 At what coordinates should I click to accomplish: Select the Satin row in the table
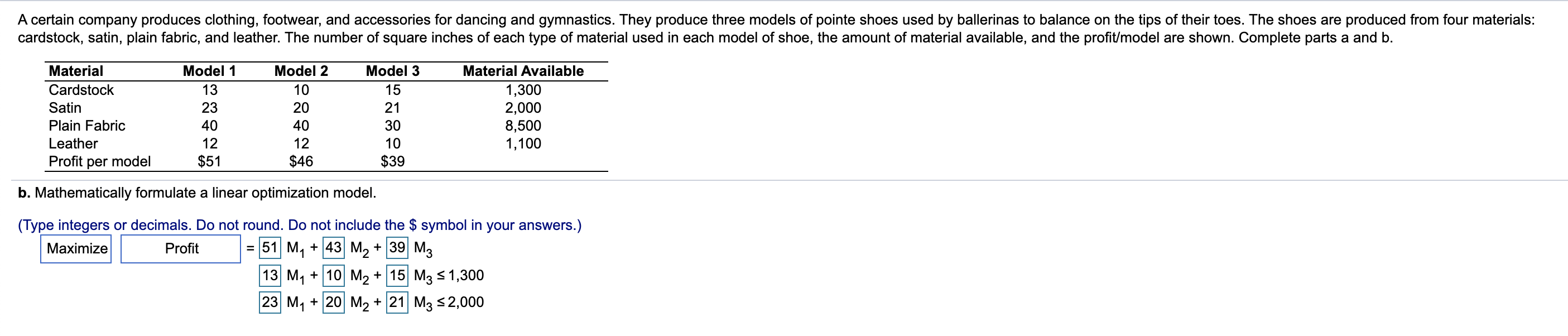pyautogui.click(x=65, y=108)
